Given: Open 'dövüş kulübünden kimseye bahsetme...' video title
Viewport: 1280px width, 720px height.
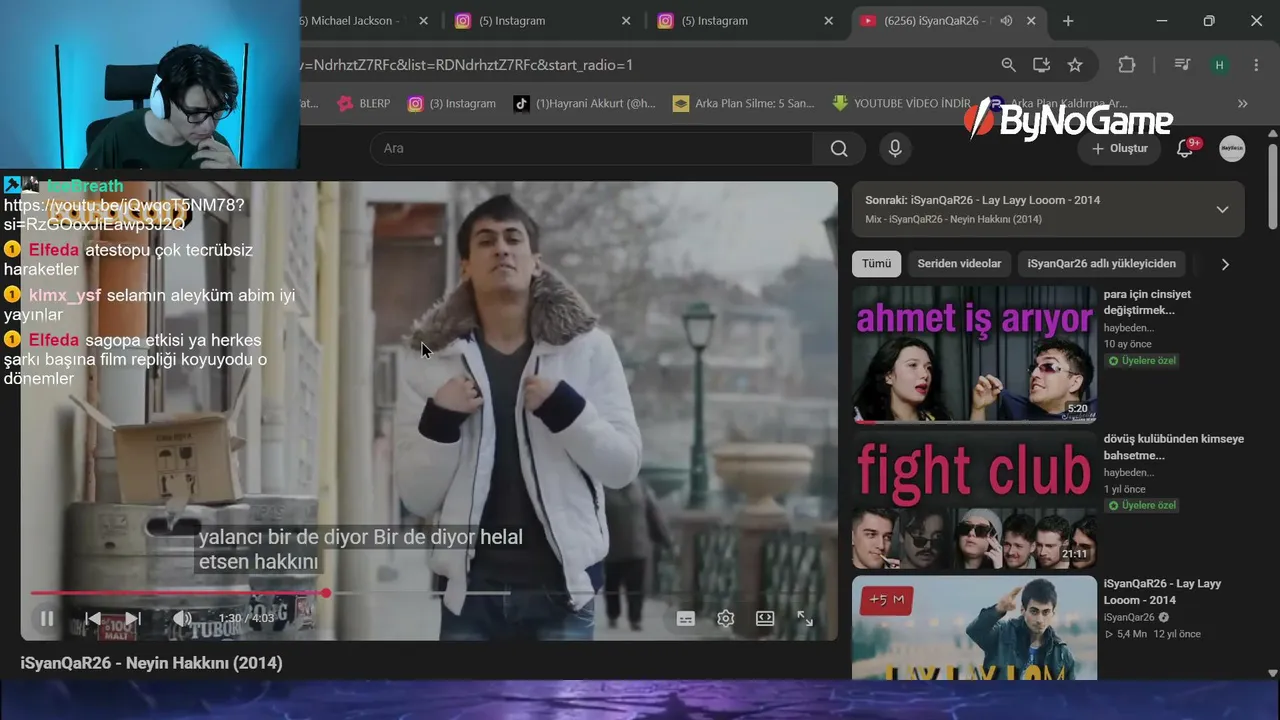Looking at the screenshot, I should point(1174,447).
